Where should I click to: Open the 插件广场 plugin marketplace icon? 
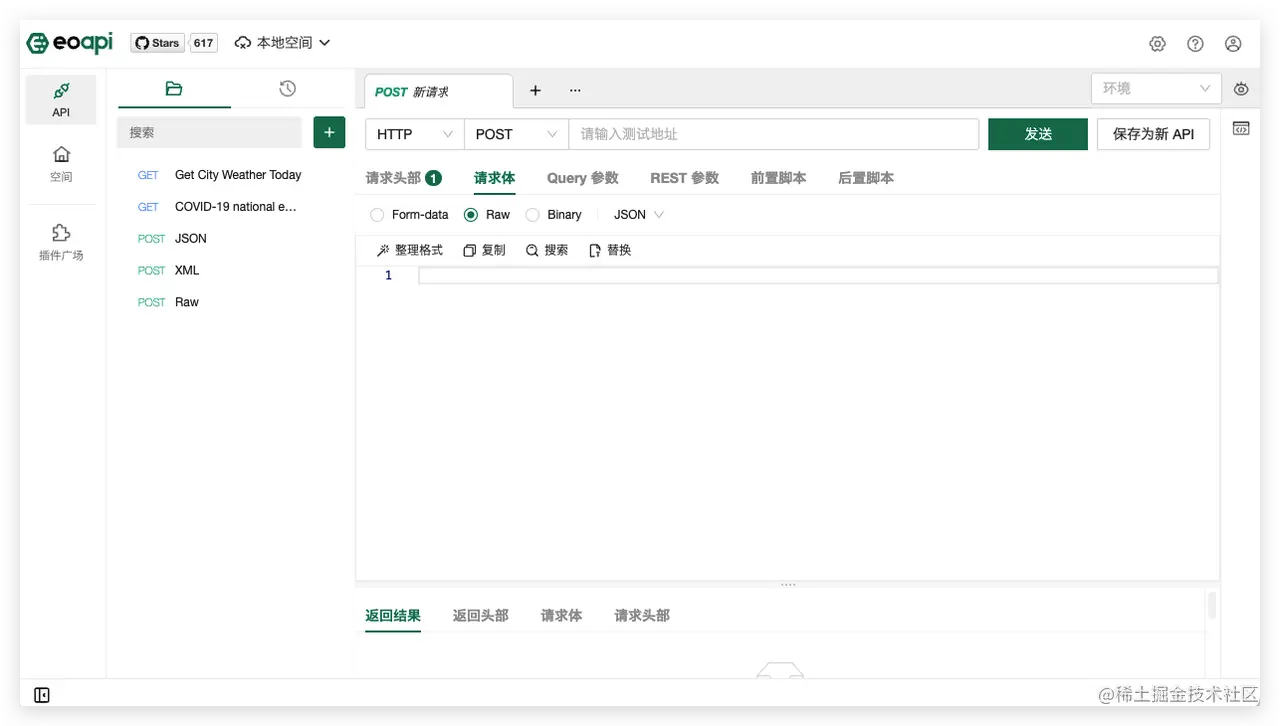61,242
